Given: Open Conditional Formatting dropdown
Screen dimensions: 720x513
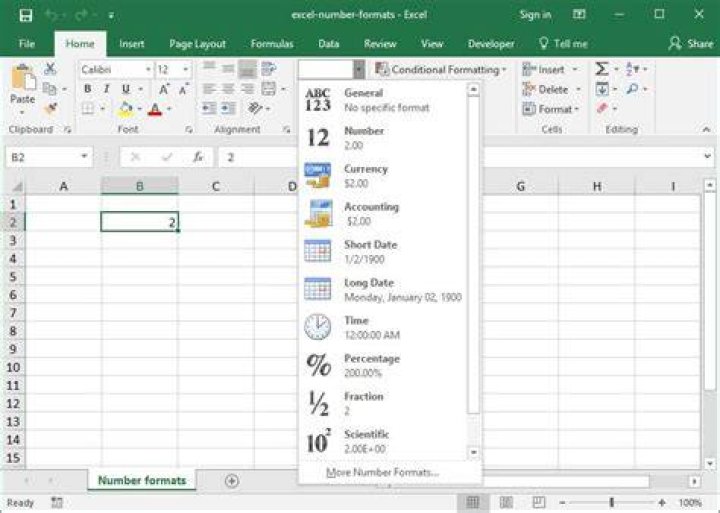Looking at the screenshot, I should pyautogui.click(x=441, y=70).
